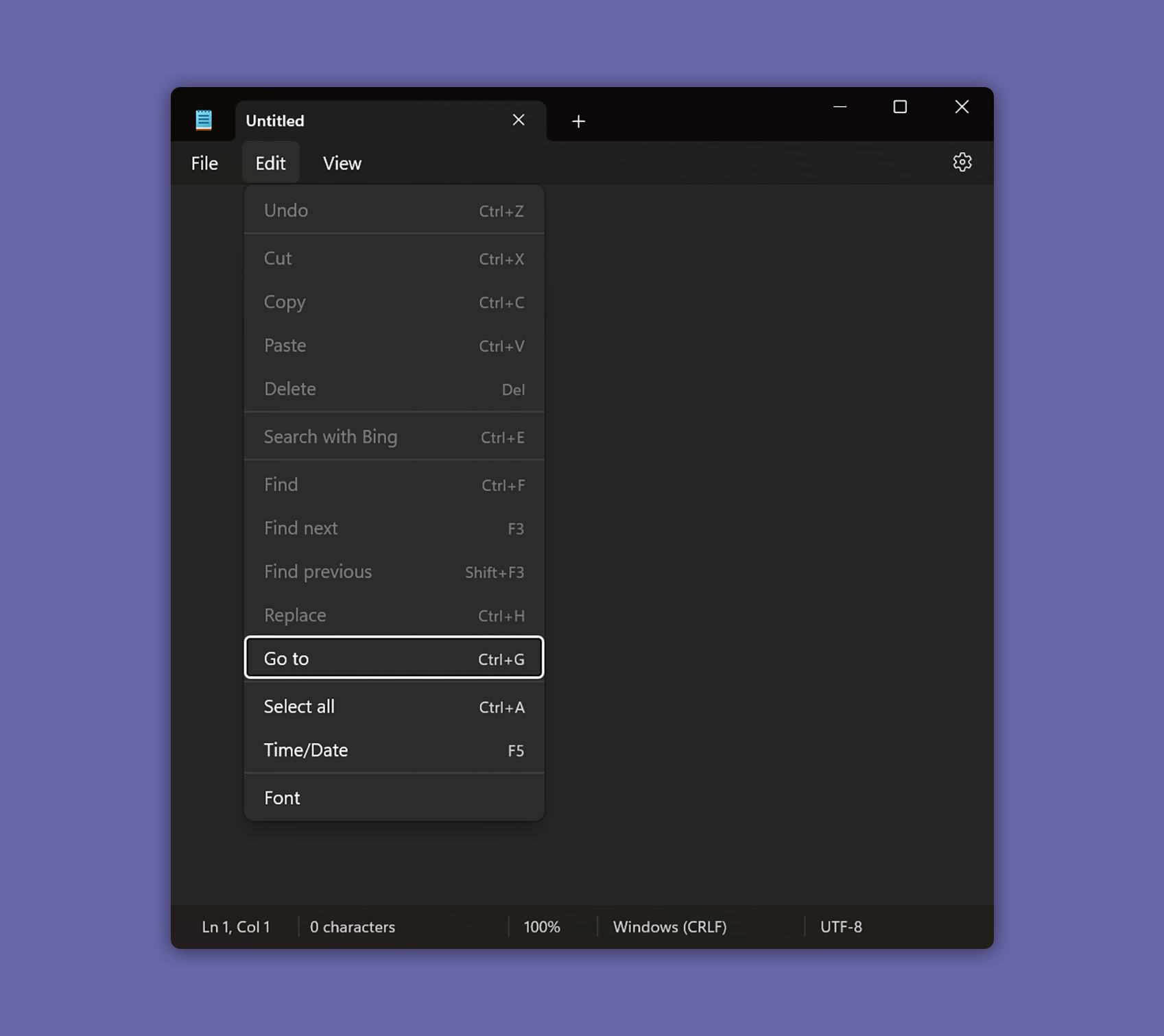Close the Untitled tab
Screen dimensions: 1164x1036
[519, 120]
